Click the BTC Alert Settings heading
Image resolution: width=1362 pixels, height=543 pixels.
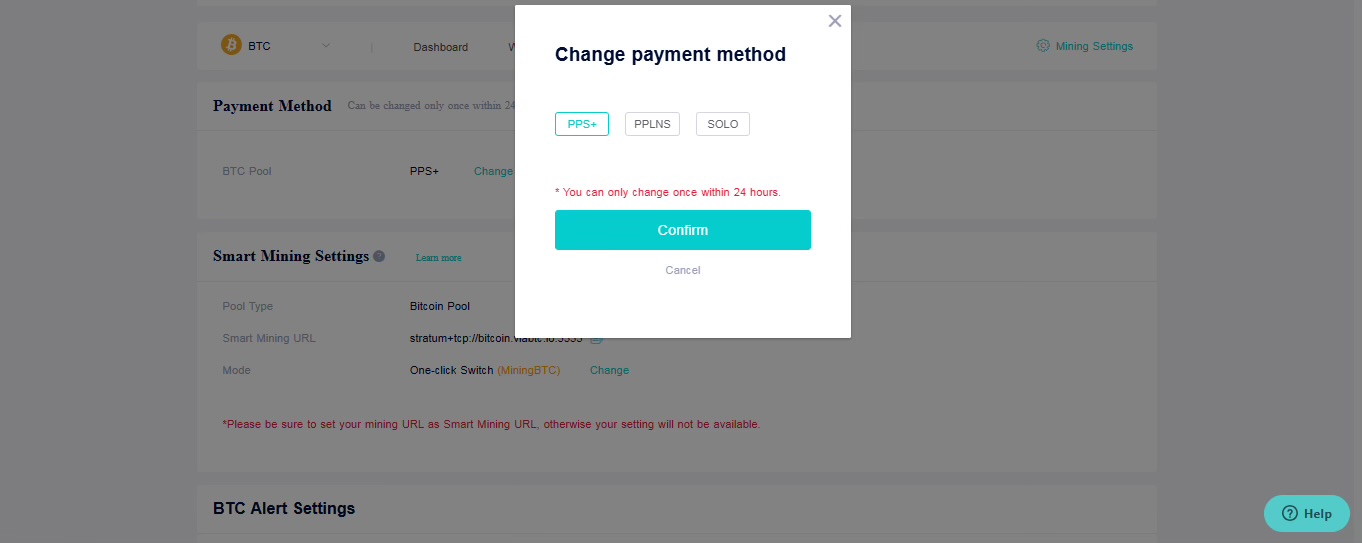pos(284,508)
